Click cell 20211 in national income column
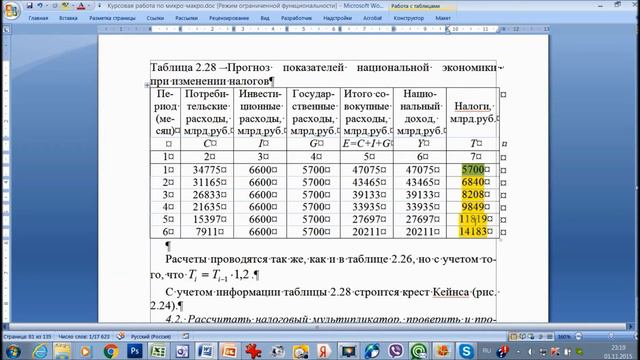The height and width of the screenshot is (360, 640). [420, 232]
